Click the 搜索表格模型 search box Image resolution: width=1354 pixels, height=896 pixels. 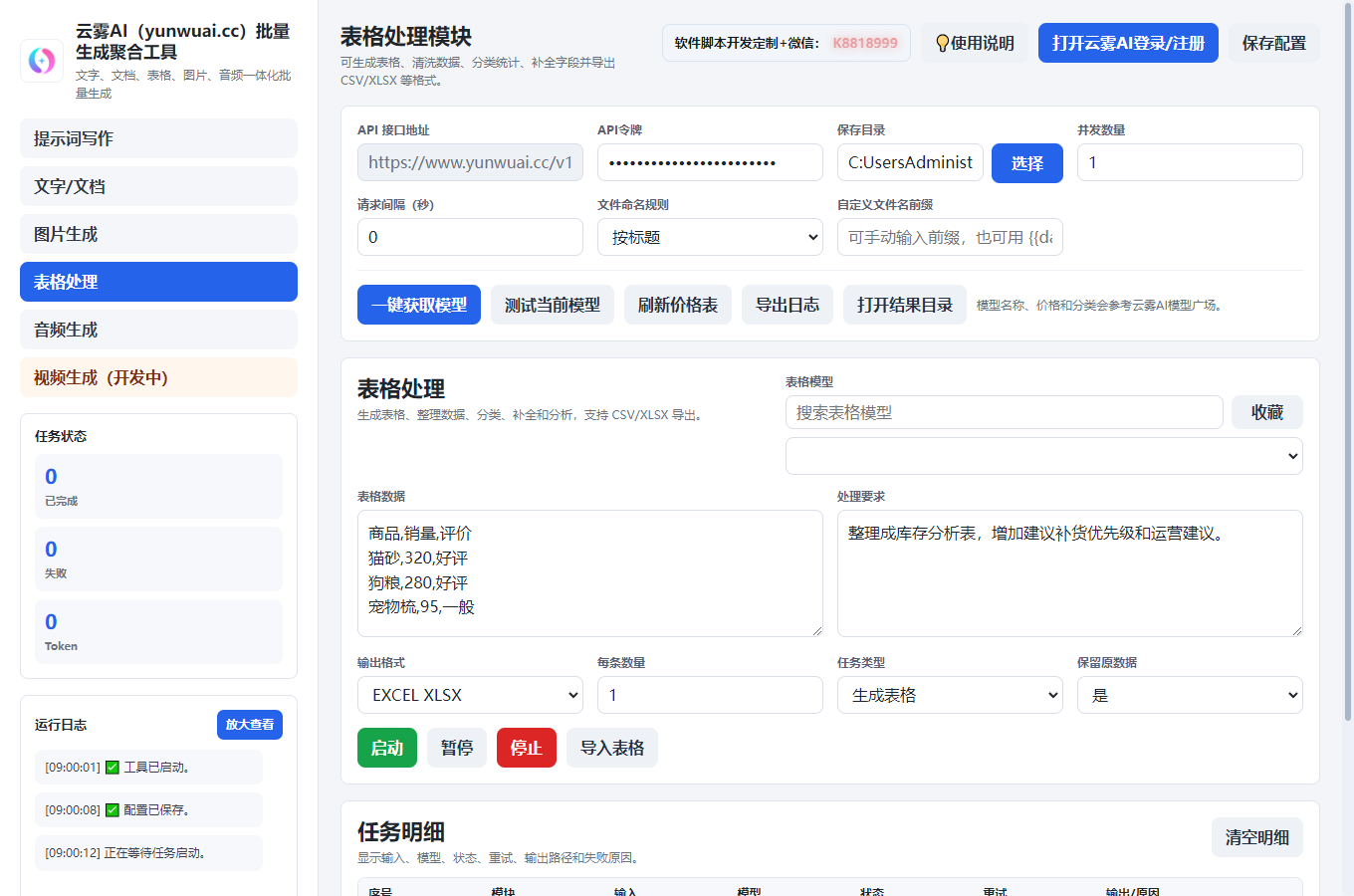(1004, 412)
